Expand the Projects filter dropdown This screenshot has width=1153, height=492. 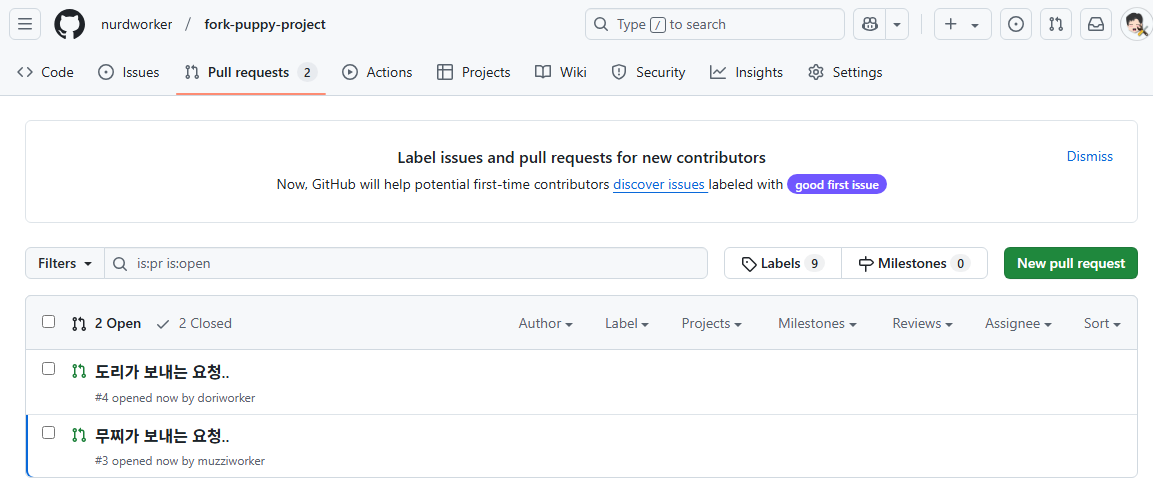point(712,323)
